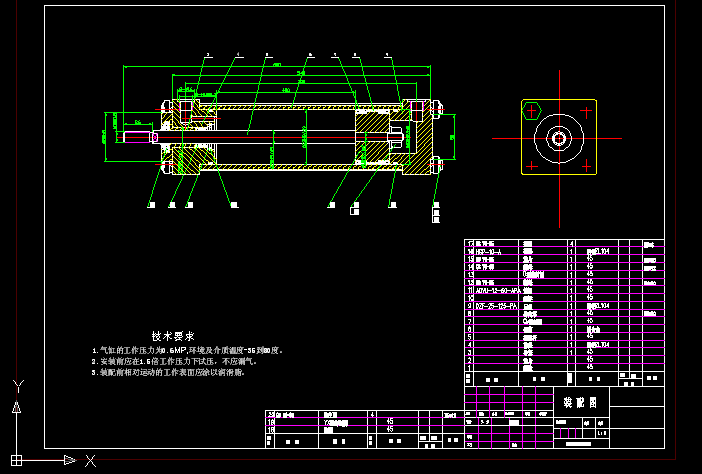The image size is (702, 474).
Task: Select the 装配图 title block text
Action: [x=580, y=402]
